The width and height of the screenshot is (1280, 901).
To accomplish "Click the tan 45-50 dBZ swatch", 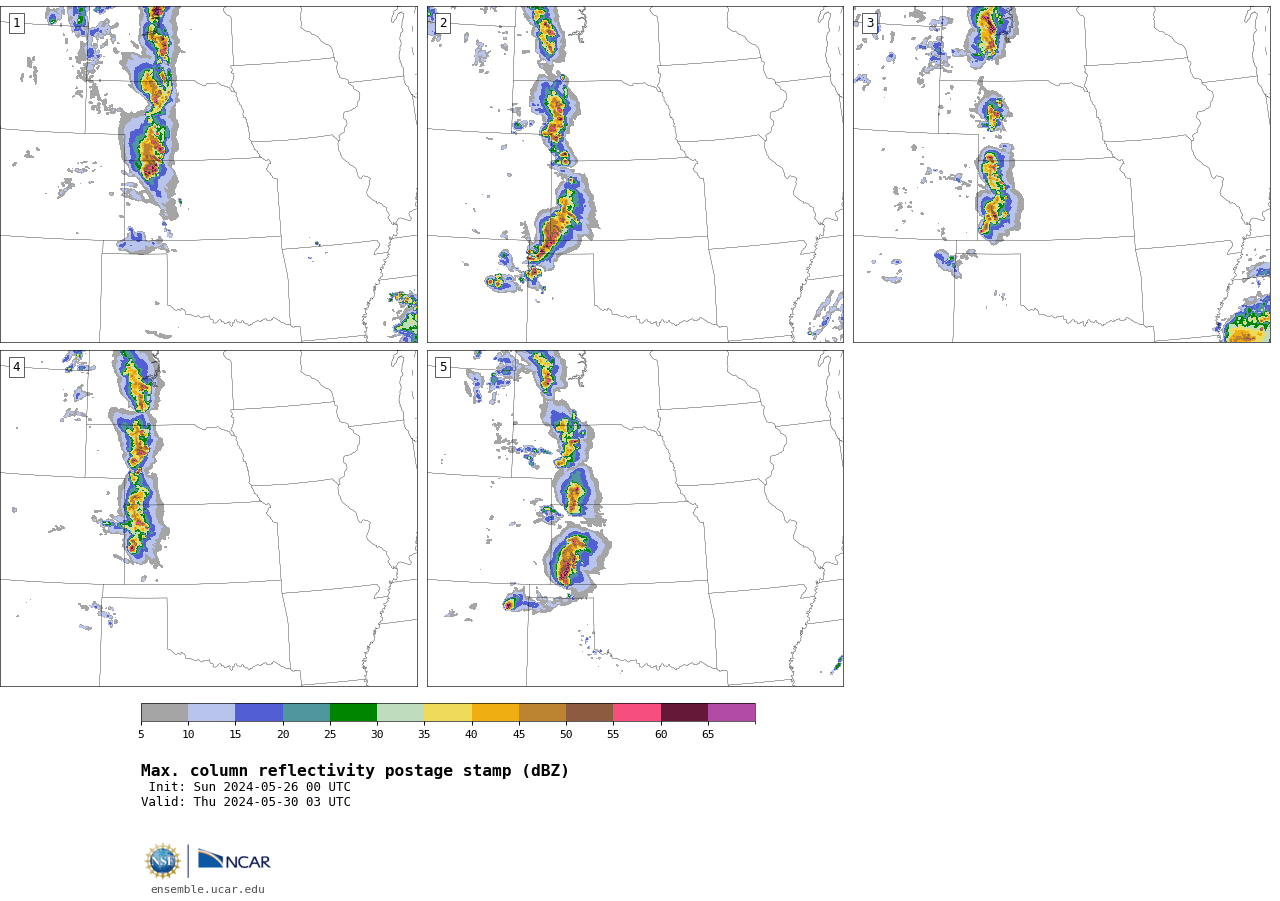I will coord(542,712).
